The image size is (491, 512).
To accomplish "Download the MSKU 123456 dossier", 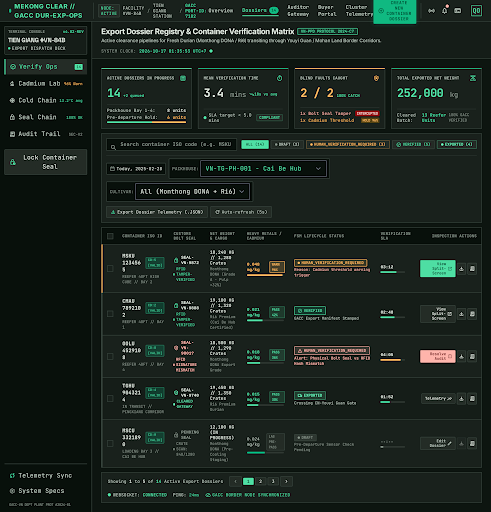I will pos(461,269).
